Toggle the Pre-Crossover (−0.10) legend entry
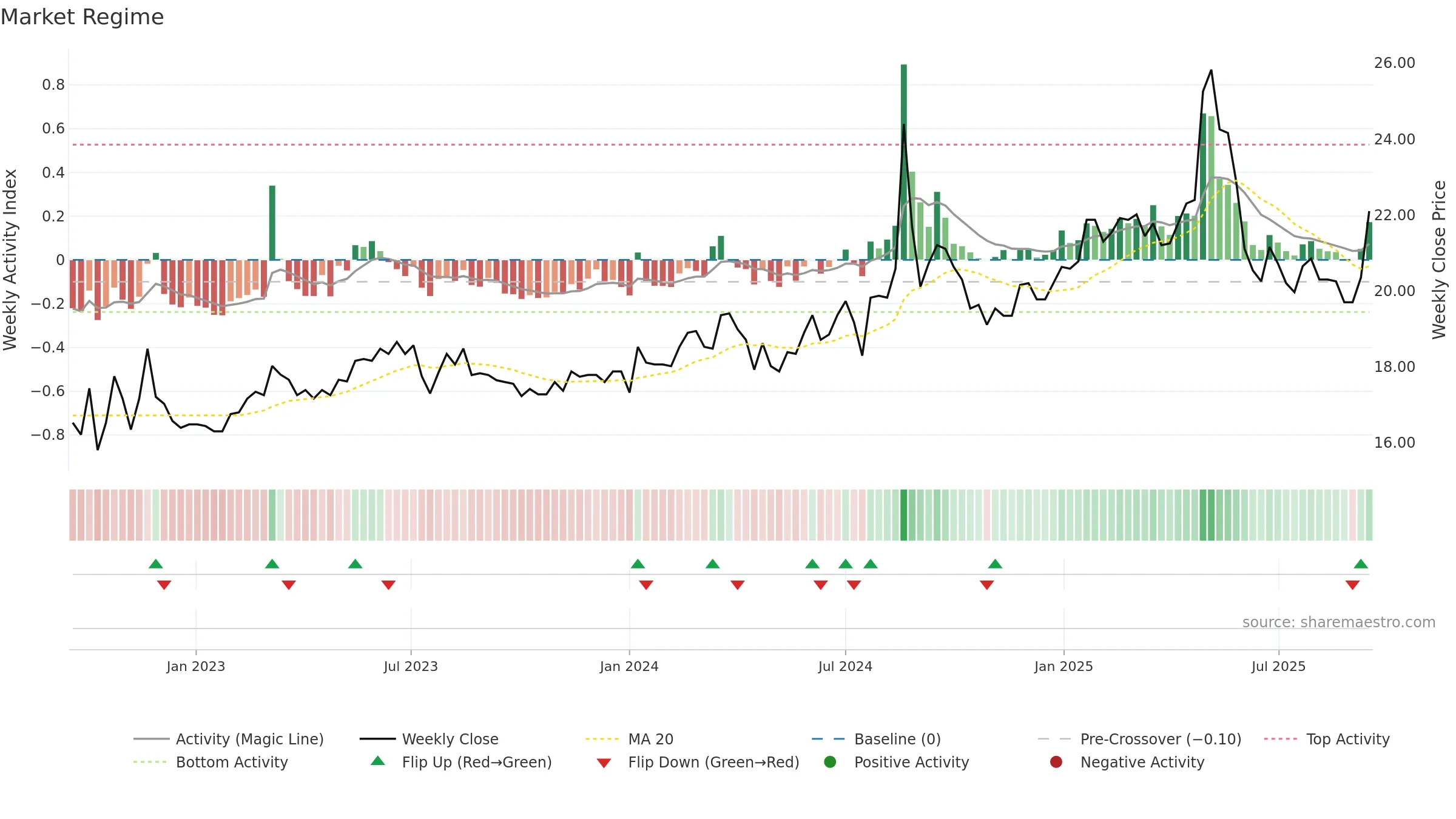1456x819 pixels. pyautogui.click(x=1139, y=739)
